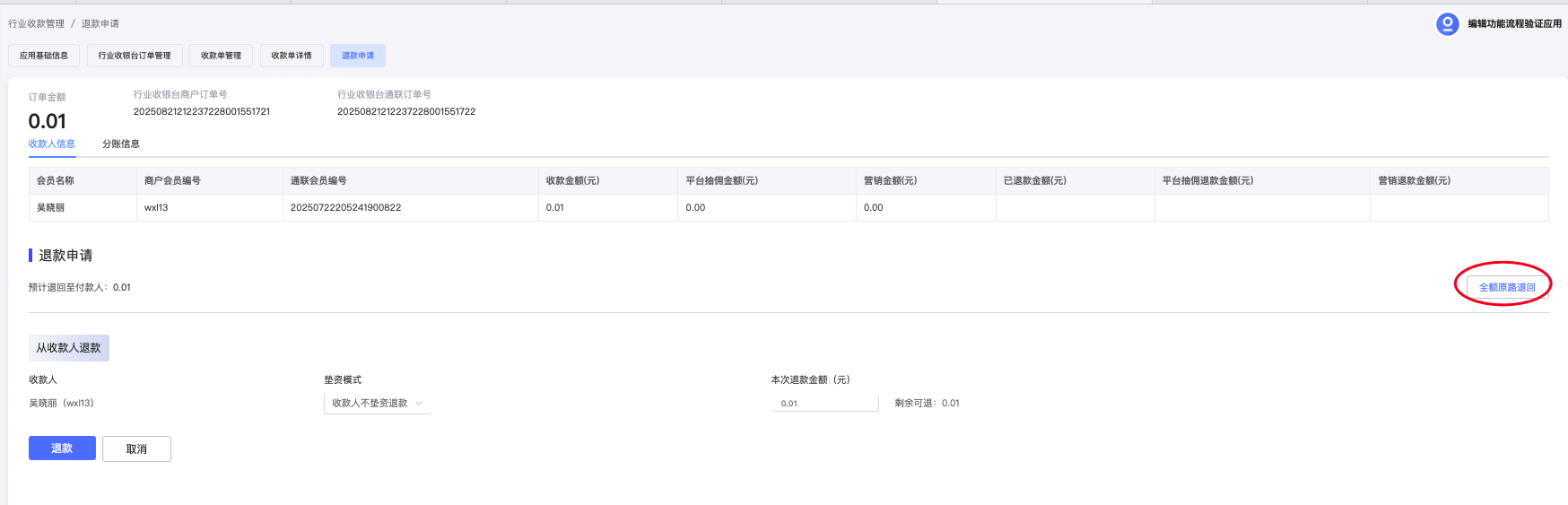Switch to 分账信息 sub-tab
1568x505 pixels.
(121, 144)
